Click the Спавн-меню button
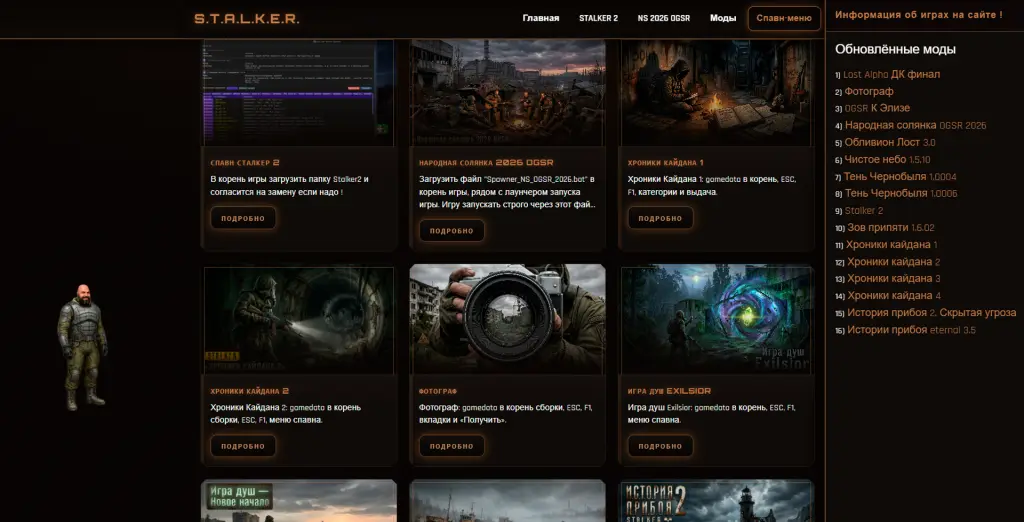 [x=784, y=18]
